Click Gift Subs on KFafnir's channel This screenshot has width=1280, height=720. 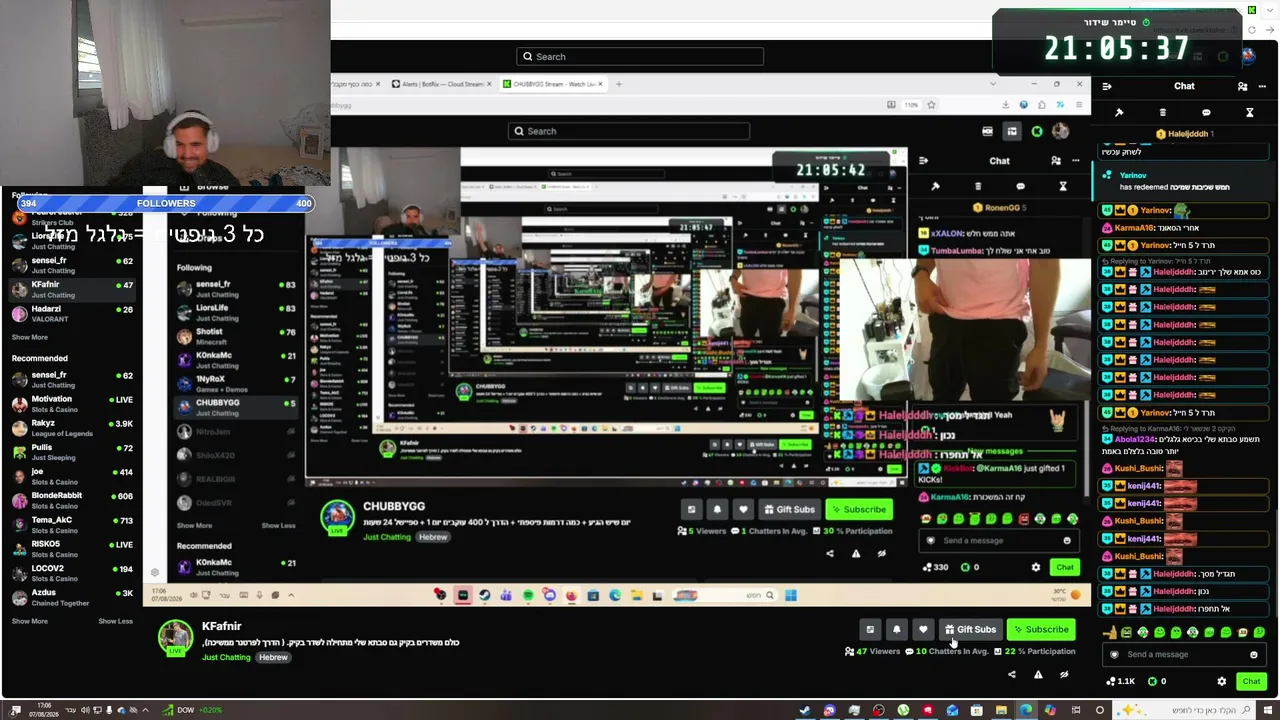970,630
